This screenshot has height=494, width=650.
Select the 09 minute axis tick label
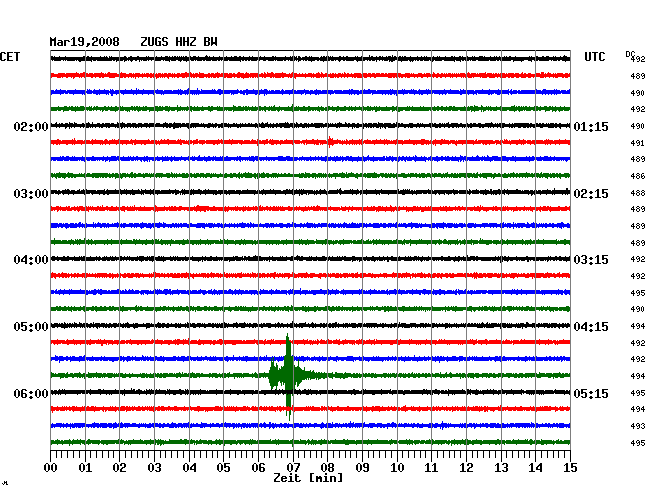(362, 468)
